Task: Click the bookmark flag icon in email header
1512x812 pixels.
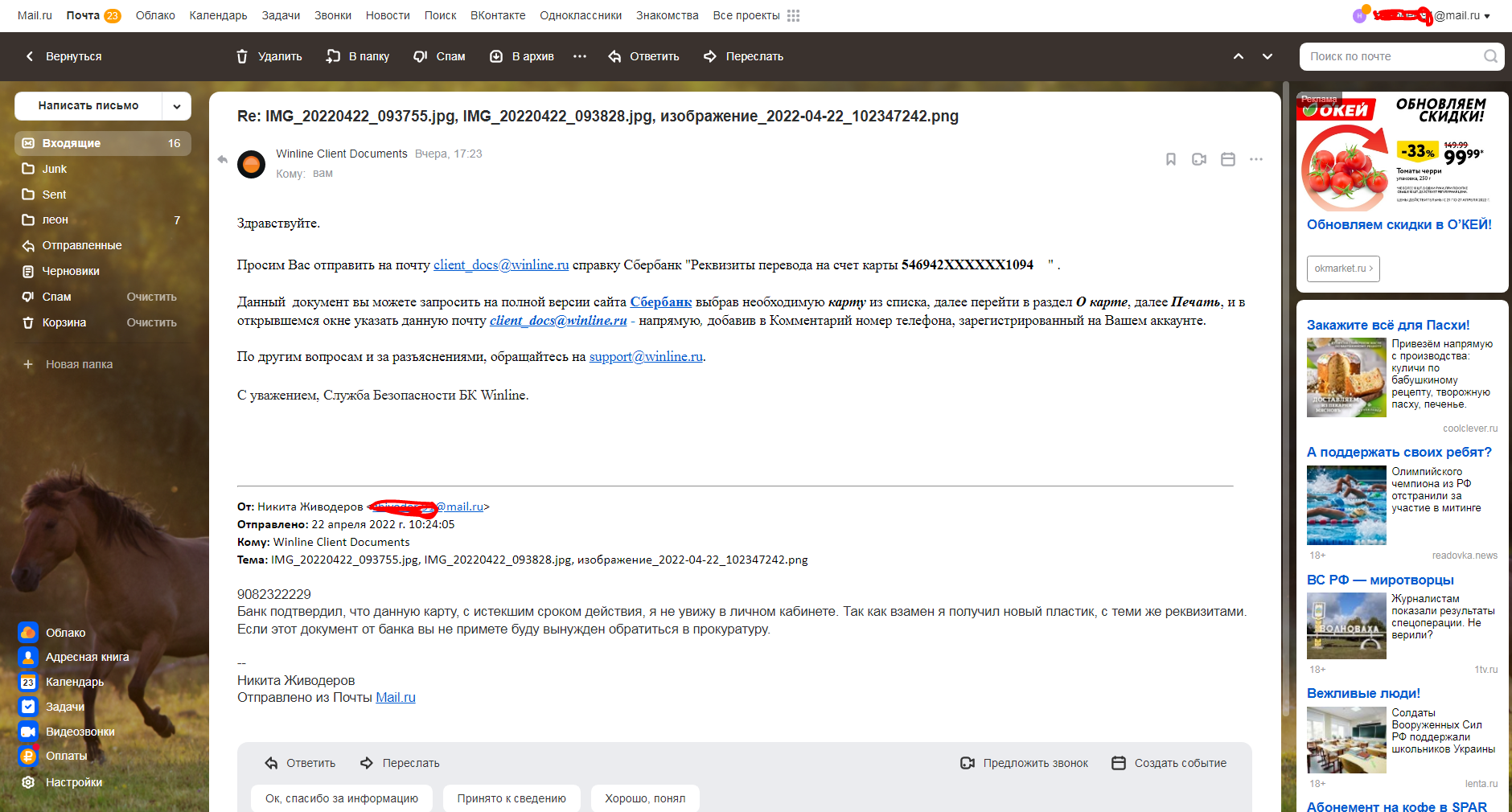Action: pos(1171,159)
